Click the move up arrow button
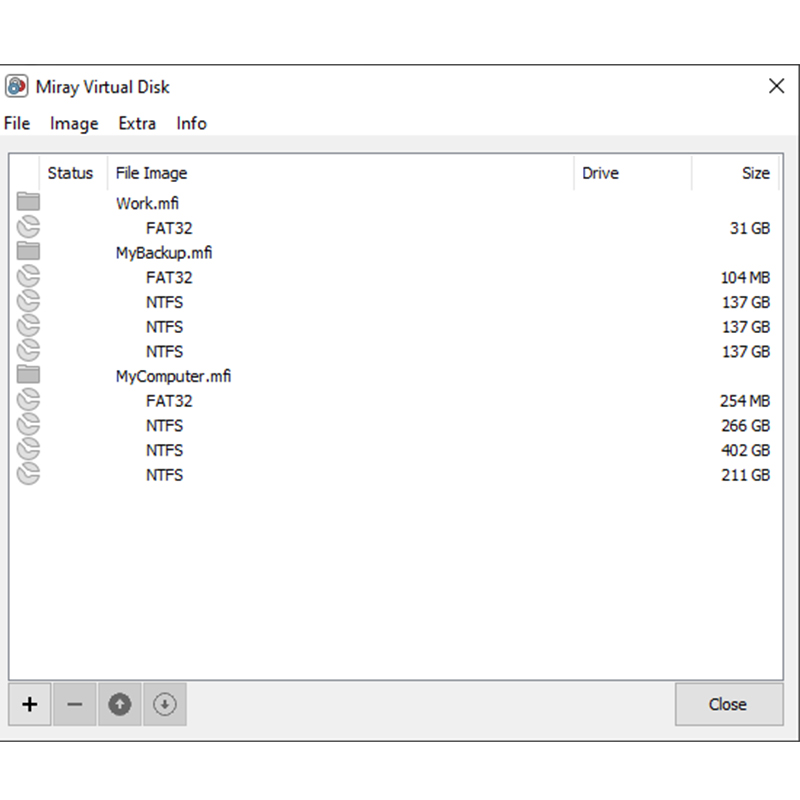Viewport: 800px width, 800px height. (119, 704)
